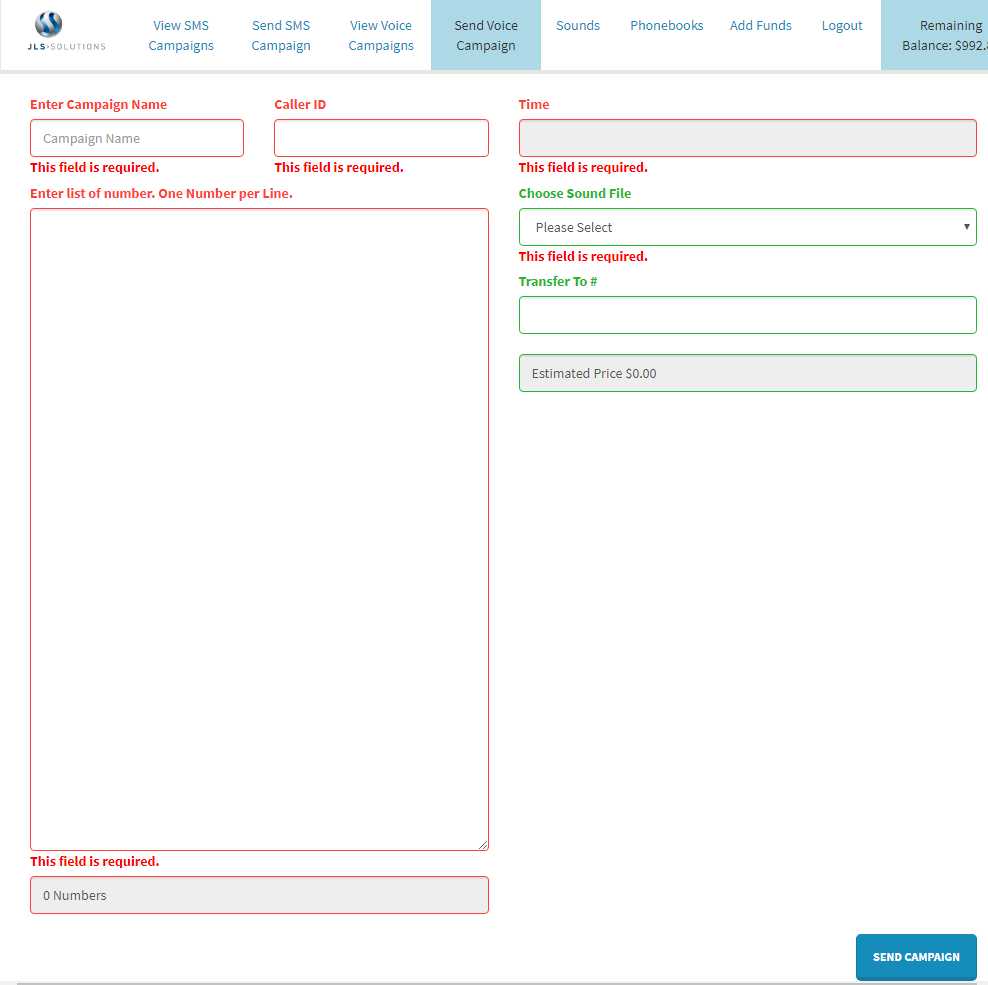Focus the Campaign Name input field
Screen dimensions: 988x985
click(137, 138)
